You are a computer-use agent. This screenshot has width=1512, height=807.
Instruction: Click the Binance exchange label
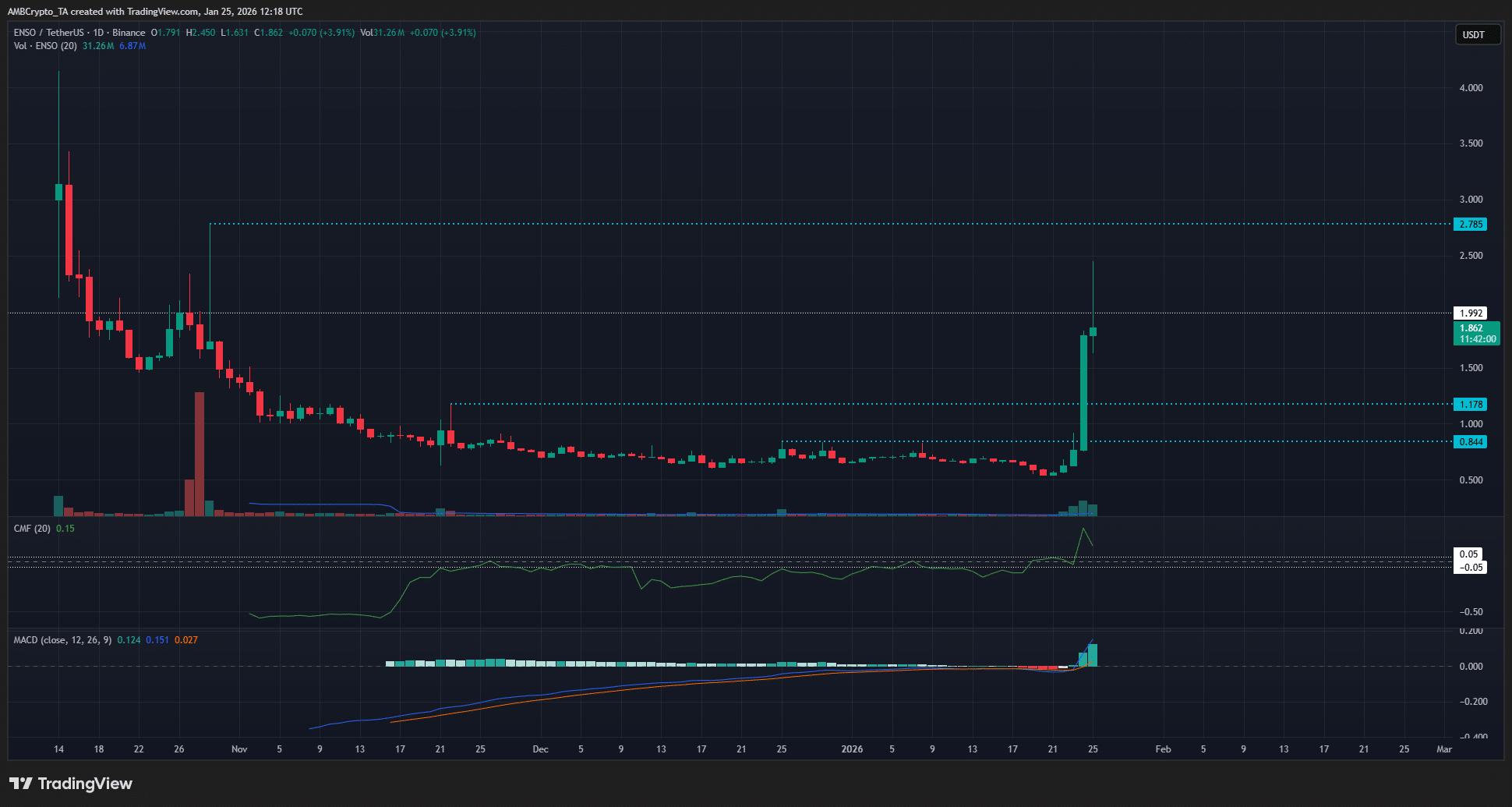click(x=127, y=33)
